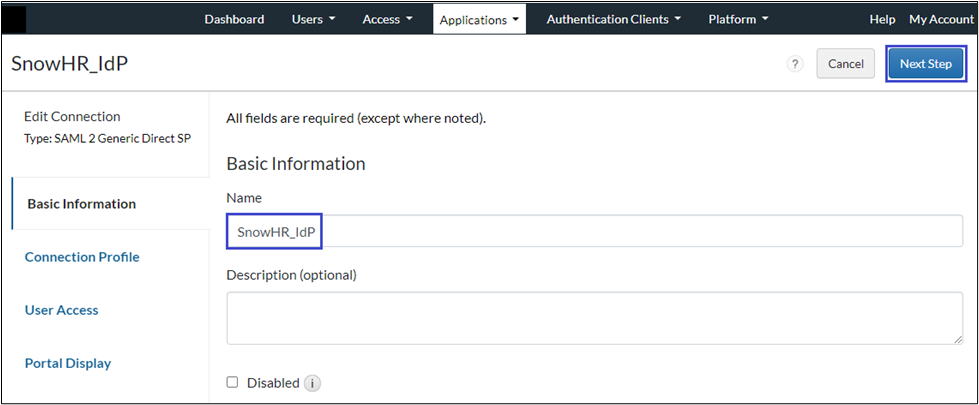Switch to the Connection Profile section
Image resolution: width=979 pixels, height=405 pixels.
coord(82,257)
